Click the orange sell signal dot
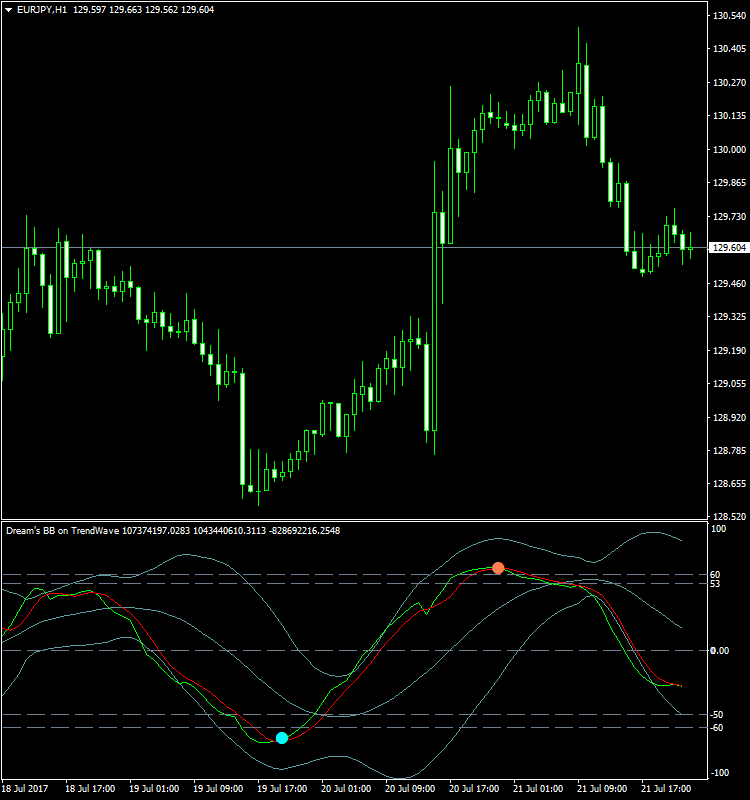 point(498,568)
